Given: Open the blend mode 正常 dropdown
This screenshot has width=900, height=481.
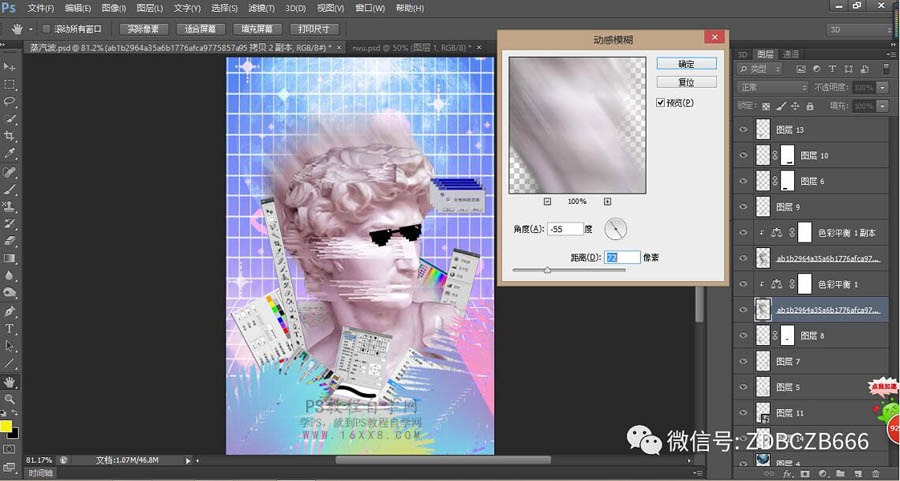Looking at the screenshot, I should pyautogui.click(x=772, y=87).
